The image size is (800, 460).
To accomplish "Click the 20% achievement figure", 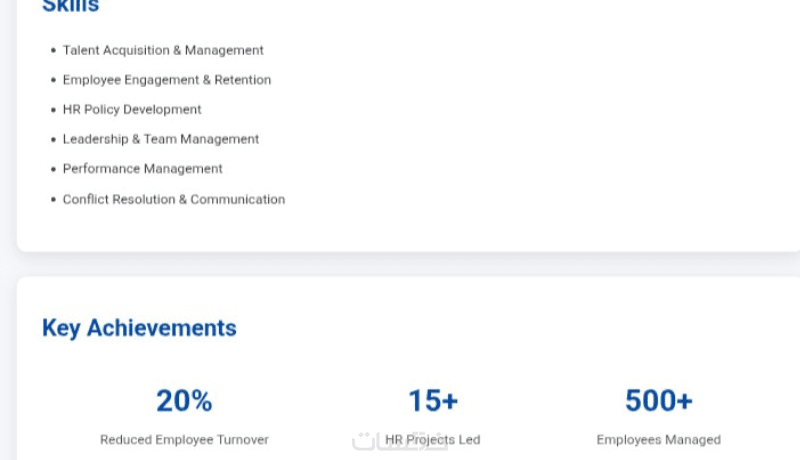I will tap(184, 401).
